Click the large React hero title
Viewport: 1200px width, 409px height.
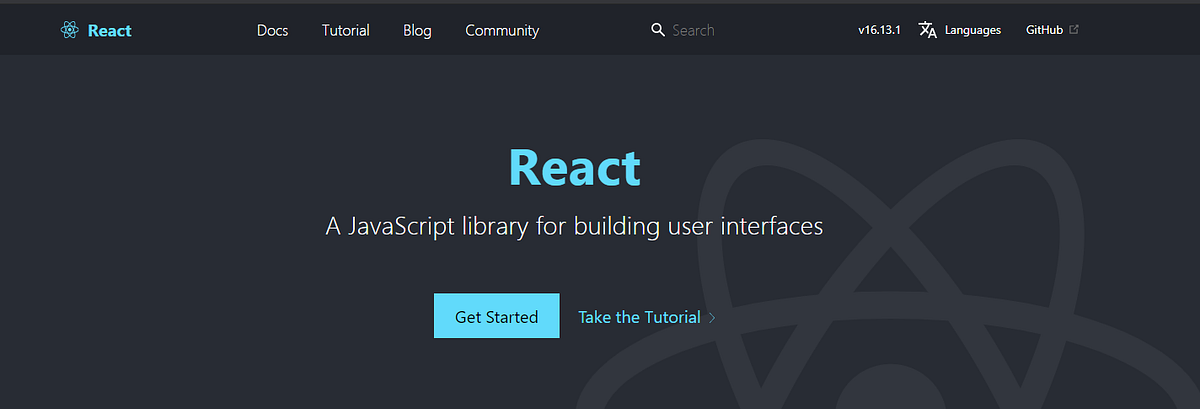click(575, 167)
